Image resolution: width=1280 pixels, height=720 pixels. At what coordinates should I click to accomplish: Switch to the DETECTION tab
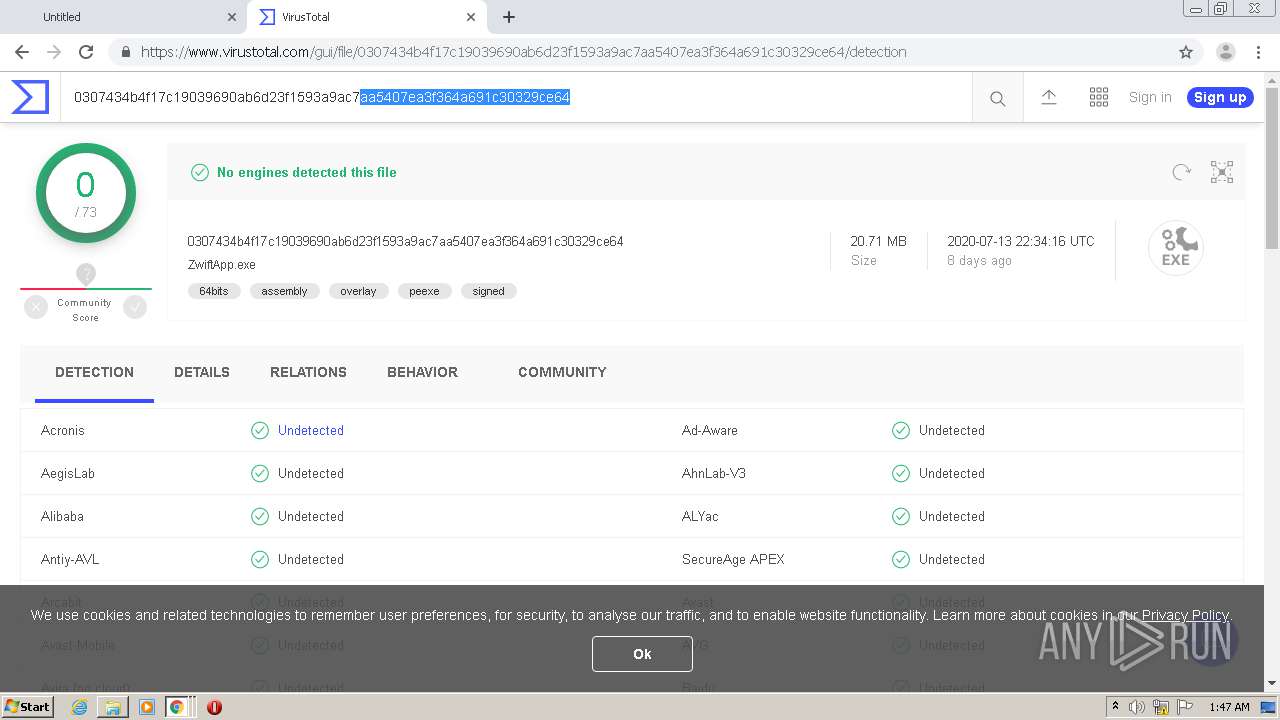tap(94, 372)
